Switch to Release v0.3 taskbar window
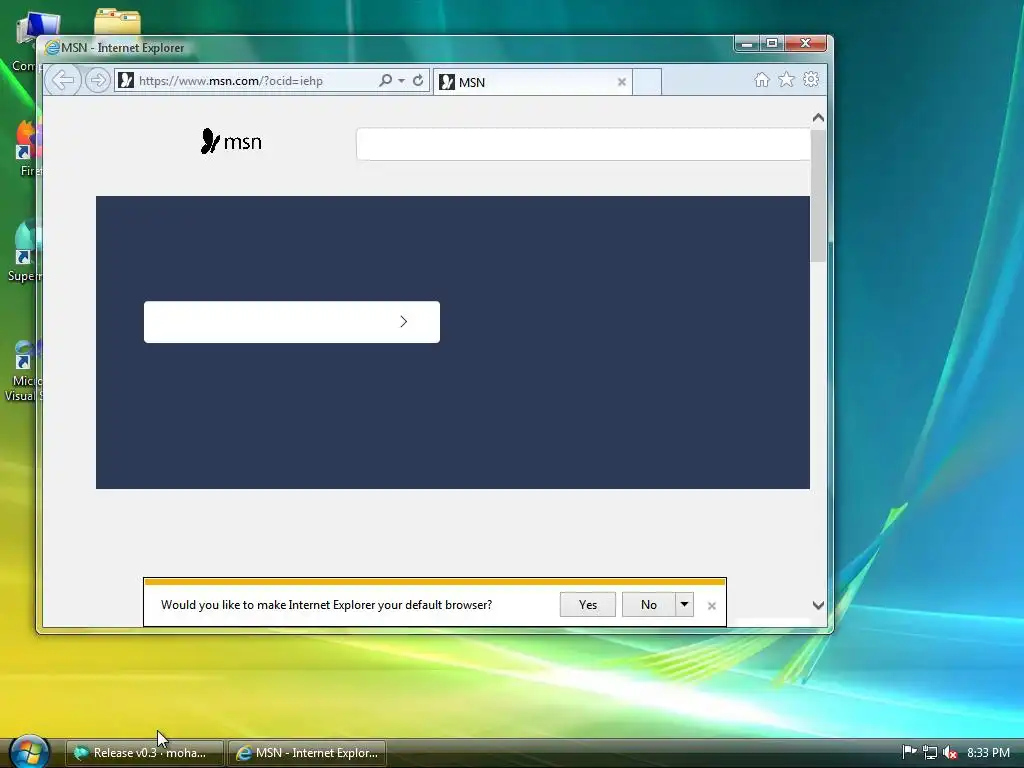The height and width of the screenshot is (768, 1024). pyautogui.click(x=144, y=753)
